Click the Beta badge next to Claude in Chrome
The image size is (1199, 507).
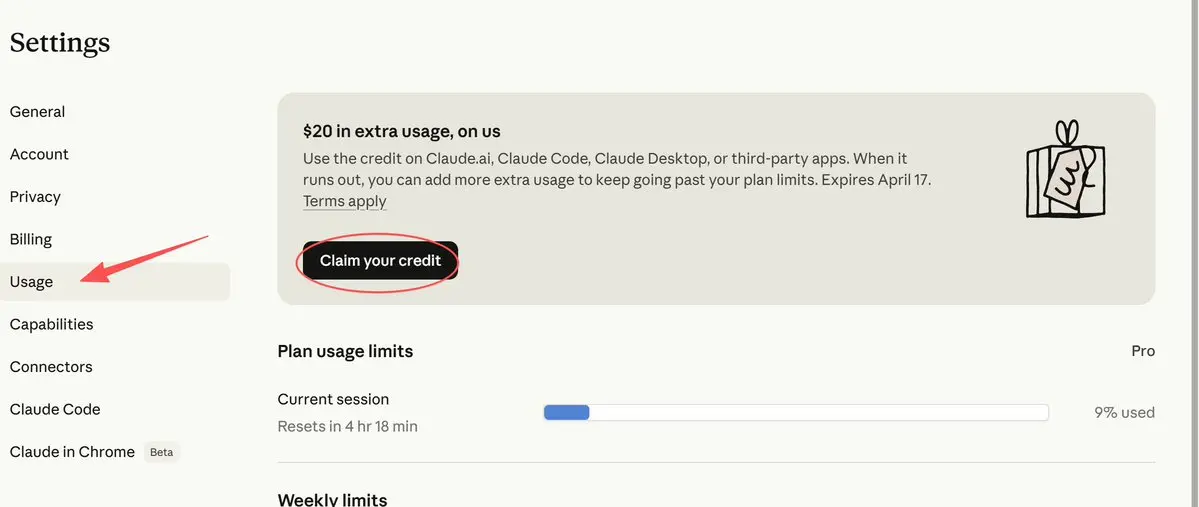click(161, 452)
